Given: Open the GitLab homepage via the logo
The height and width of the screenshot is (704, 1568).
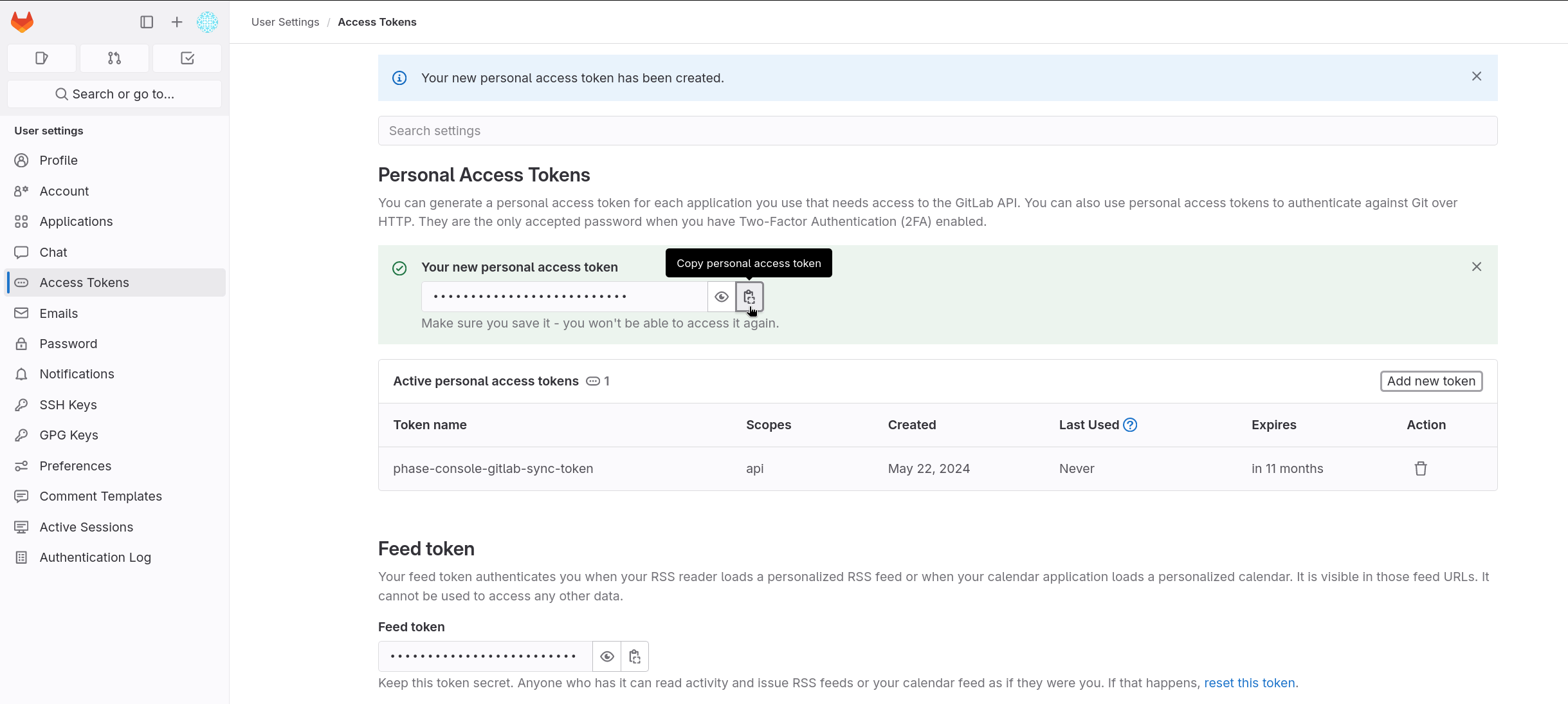Looking at the screenshot, I should pyautogui.click(x=21, y=21).
